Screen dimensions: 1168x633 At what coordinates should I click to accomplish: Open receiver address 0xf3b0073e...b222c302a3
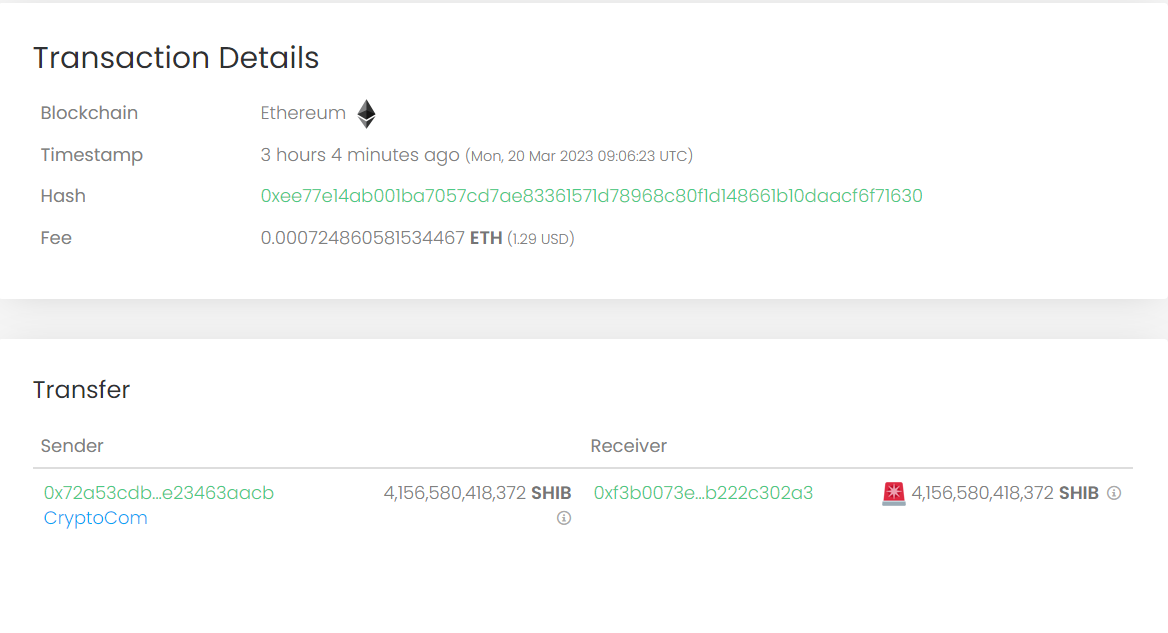pyautogui.click(x=703, y=493)
